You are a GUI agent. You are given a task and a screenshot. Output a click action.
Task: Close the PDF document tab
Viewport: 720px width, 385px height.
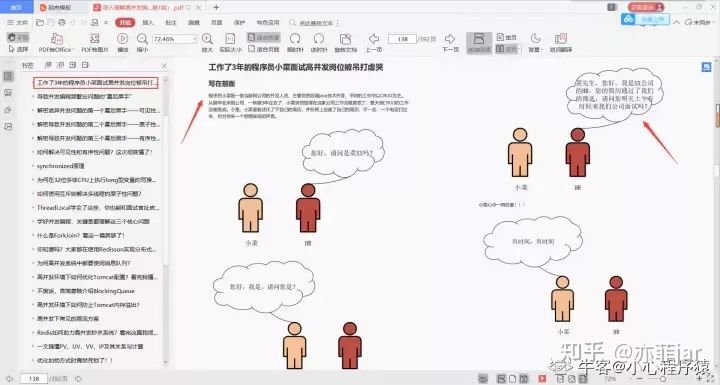pos(198,7)
